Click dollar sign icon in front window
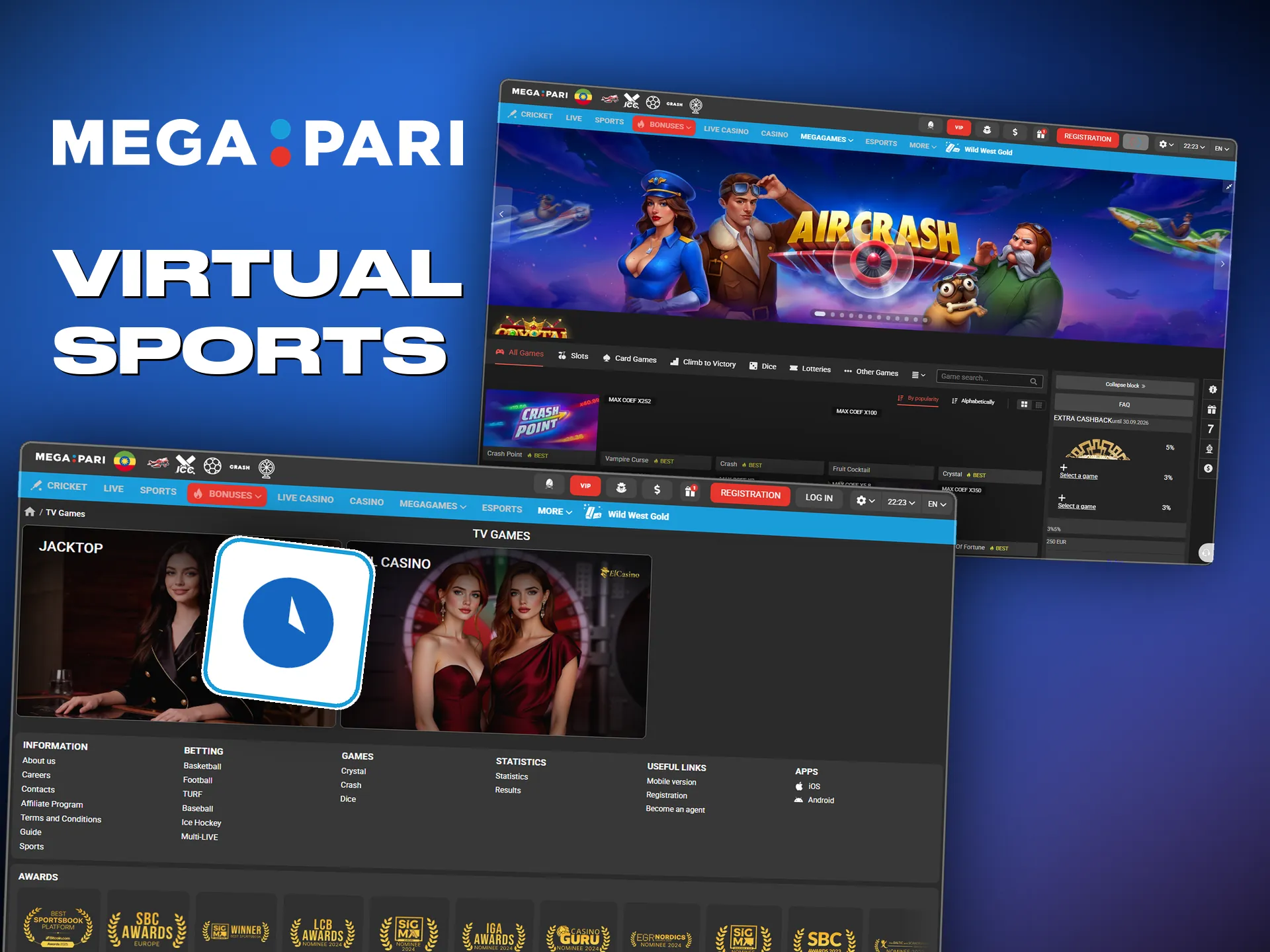The width and height of the screenshot is (1270, 952). point(657,489)
